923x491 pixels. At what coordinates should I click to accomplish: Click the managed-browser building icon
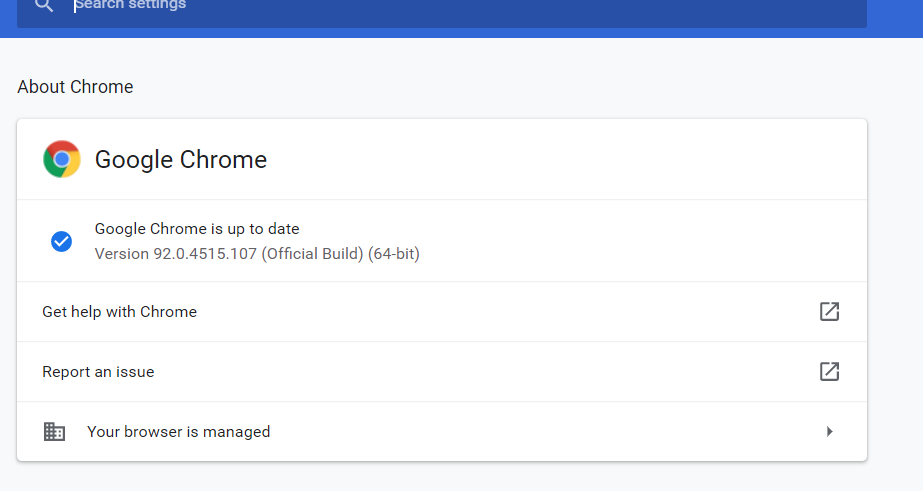(x=54, y=432)
